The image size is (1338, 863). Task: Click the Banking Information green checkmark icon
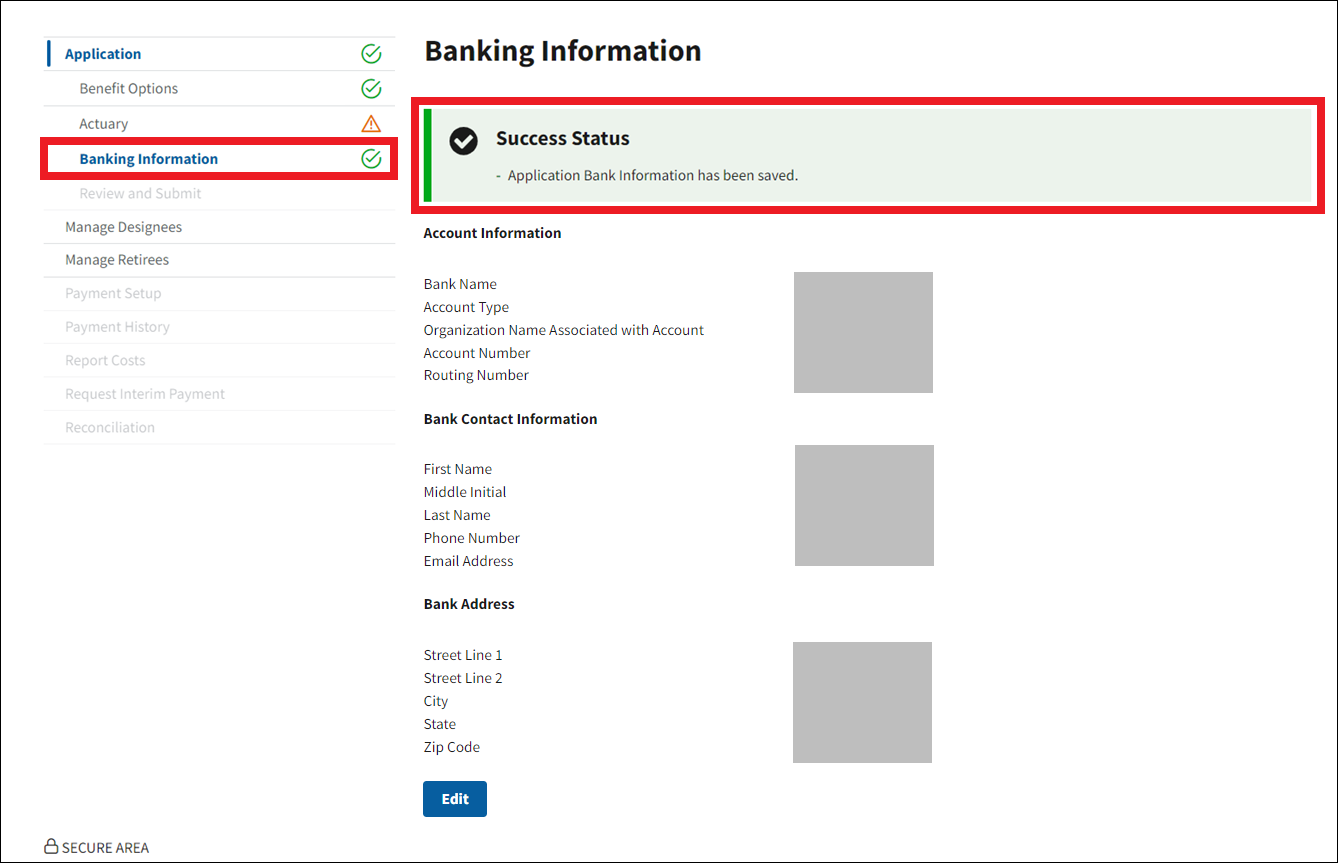[x=371, y=159]
